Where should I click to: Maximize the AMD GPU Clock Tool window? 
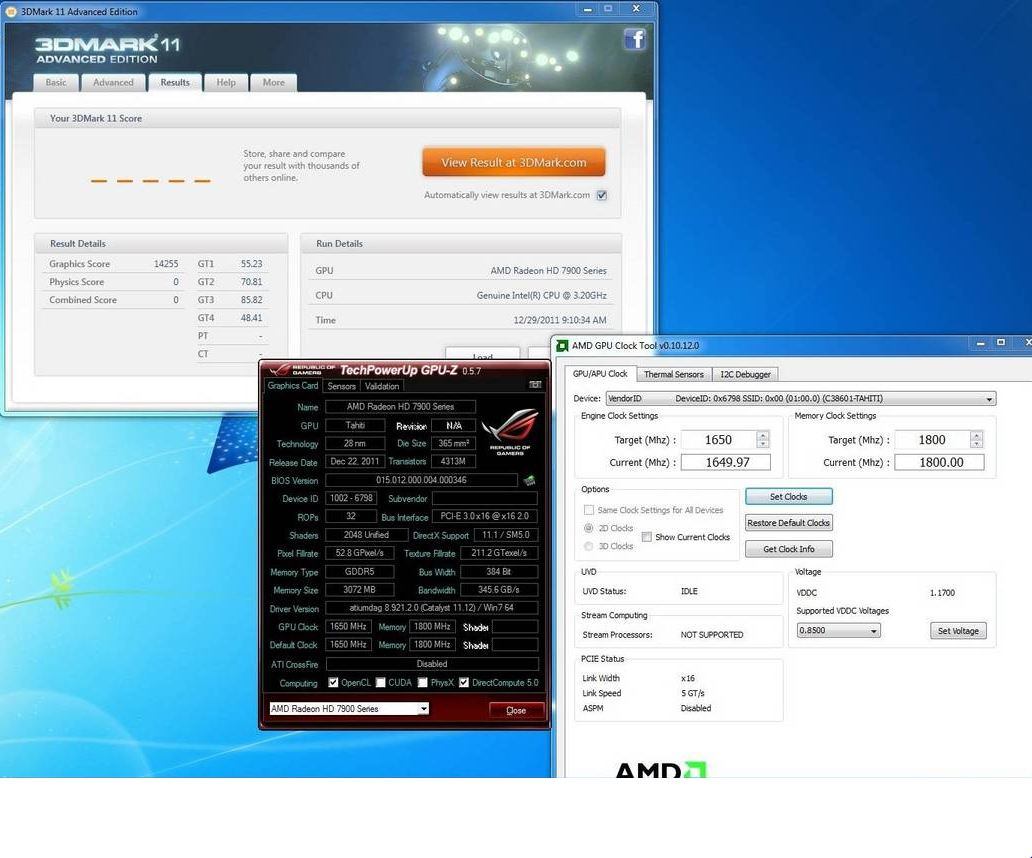(x=1001, y=343)
